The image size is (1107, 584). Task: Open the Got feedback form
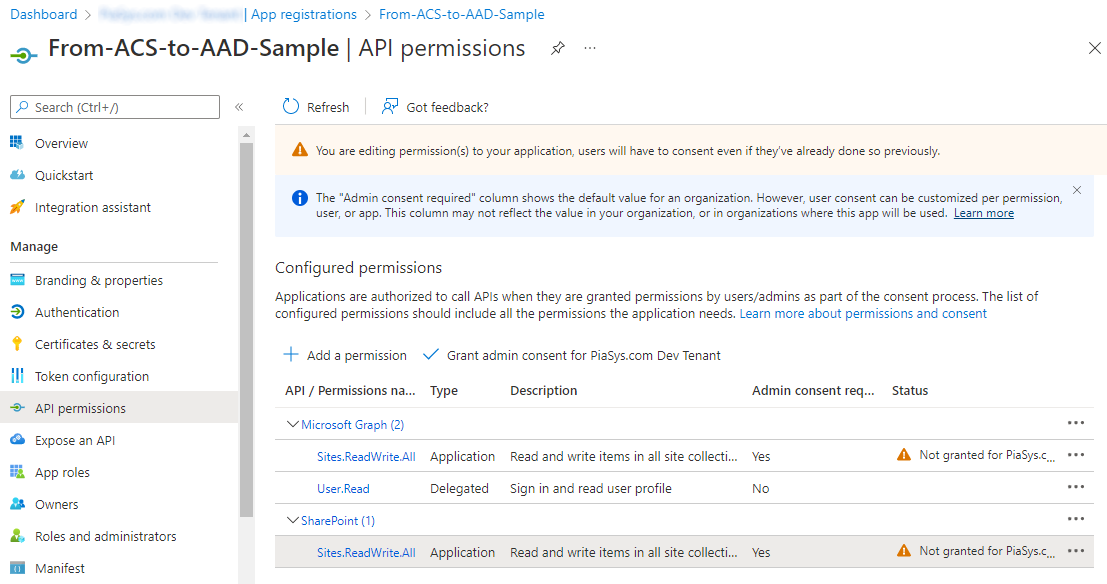point(434,106)
